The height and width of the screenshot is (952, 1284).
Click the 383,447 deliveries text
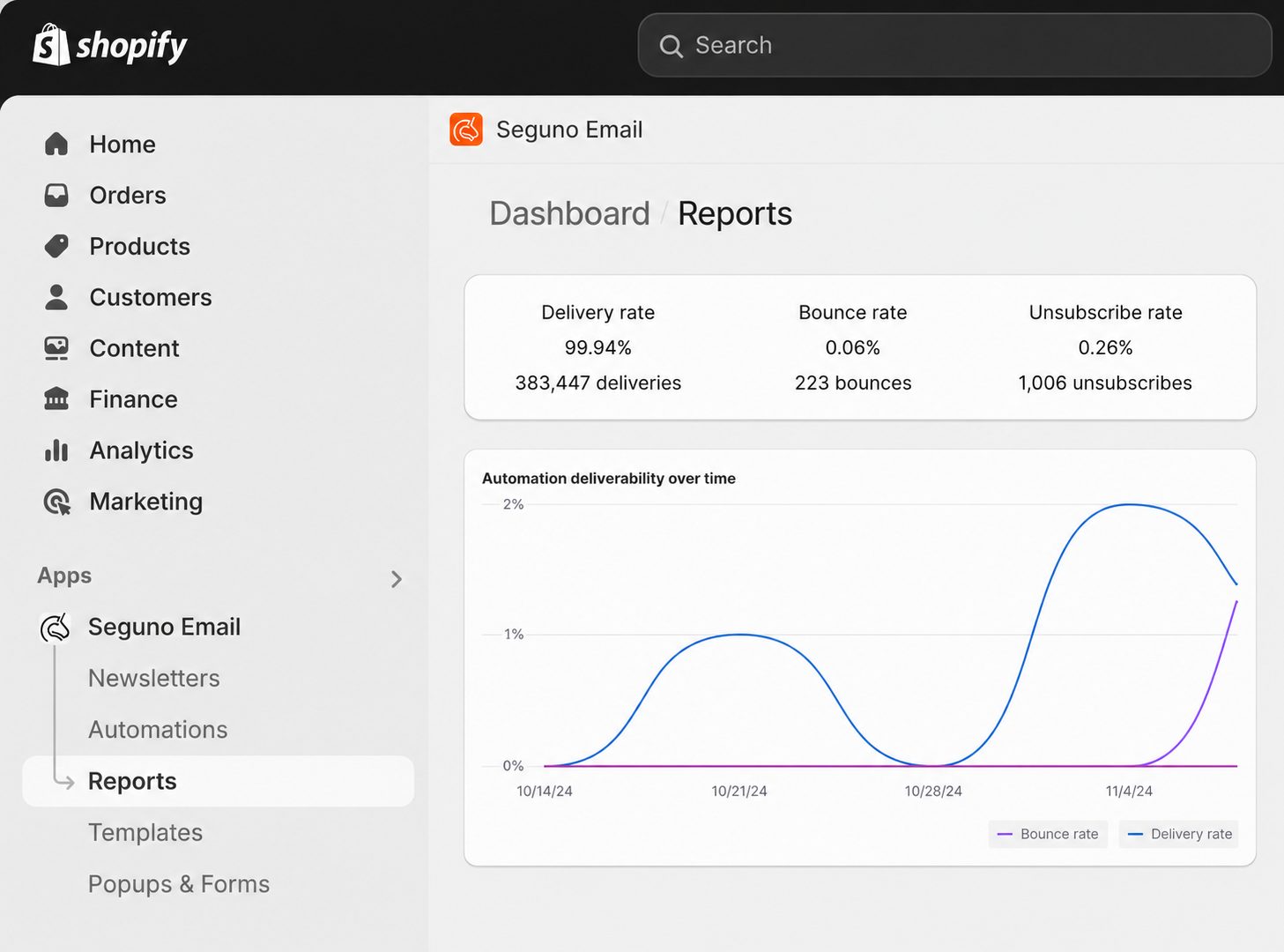pos(598,383)
